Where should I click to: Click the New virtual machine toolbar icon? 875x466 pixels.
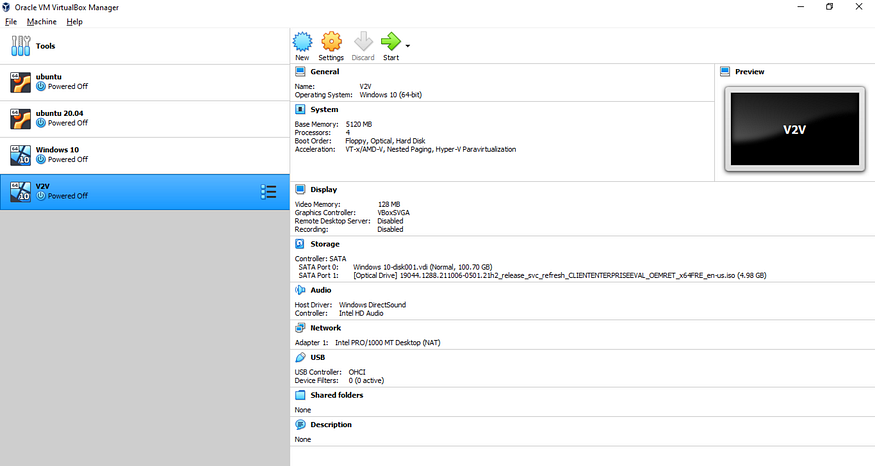[x=302, y=42]
